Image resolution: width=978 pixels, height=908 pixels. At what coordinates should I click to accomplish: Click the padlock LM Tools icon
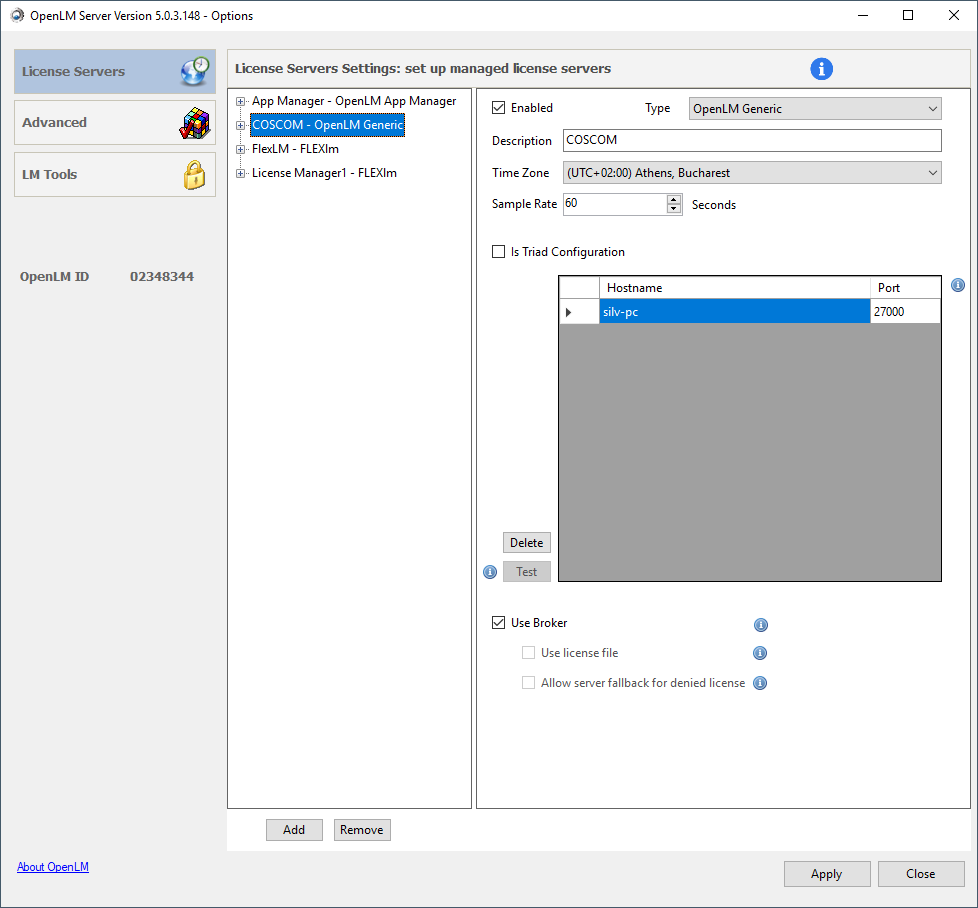click(x=194, y=175)
